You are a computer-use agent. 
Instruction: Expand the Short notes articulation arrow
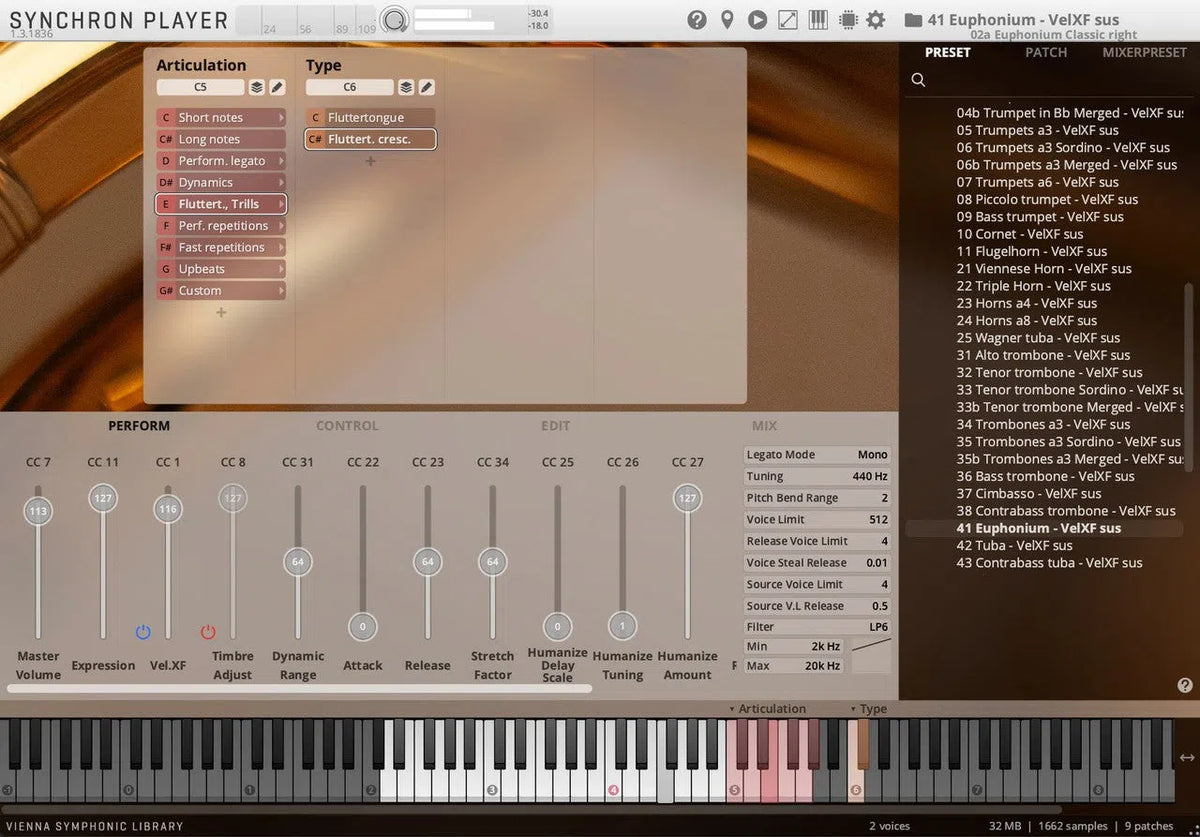(281, 117)
